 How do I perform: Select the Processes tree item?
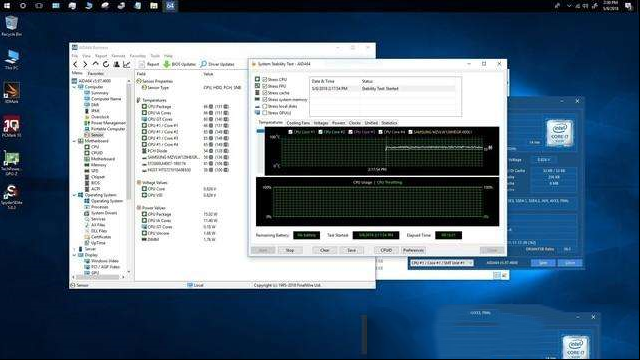(96, 207)
